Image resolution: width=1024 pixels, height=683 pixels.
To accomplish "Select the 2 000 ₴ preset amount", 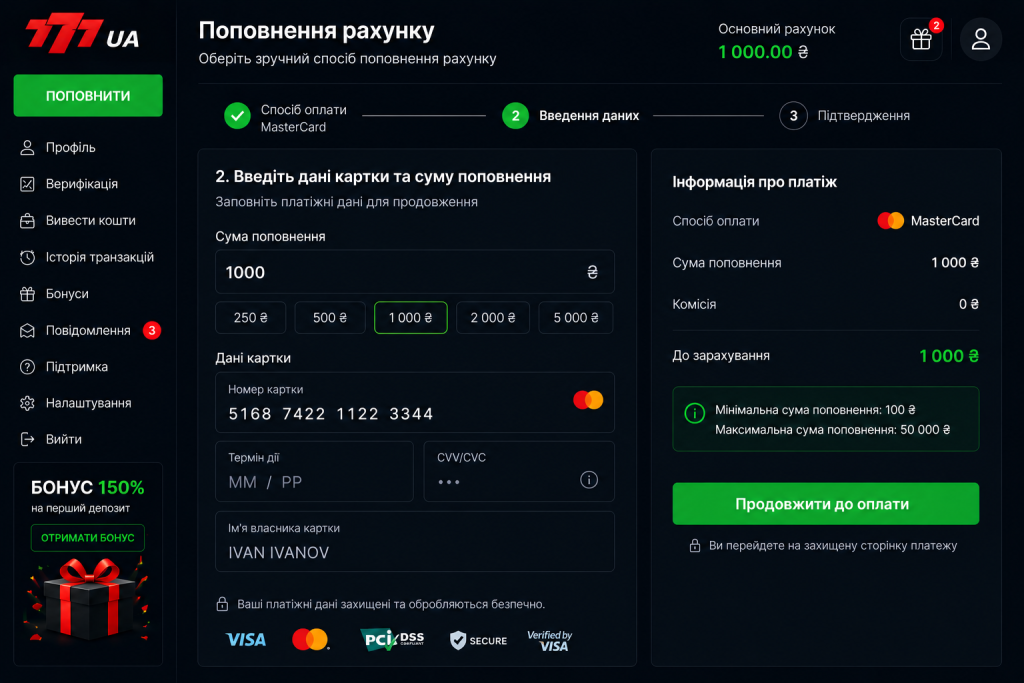I will (x=492, y=317).
